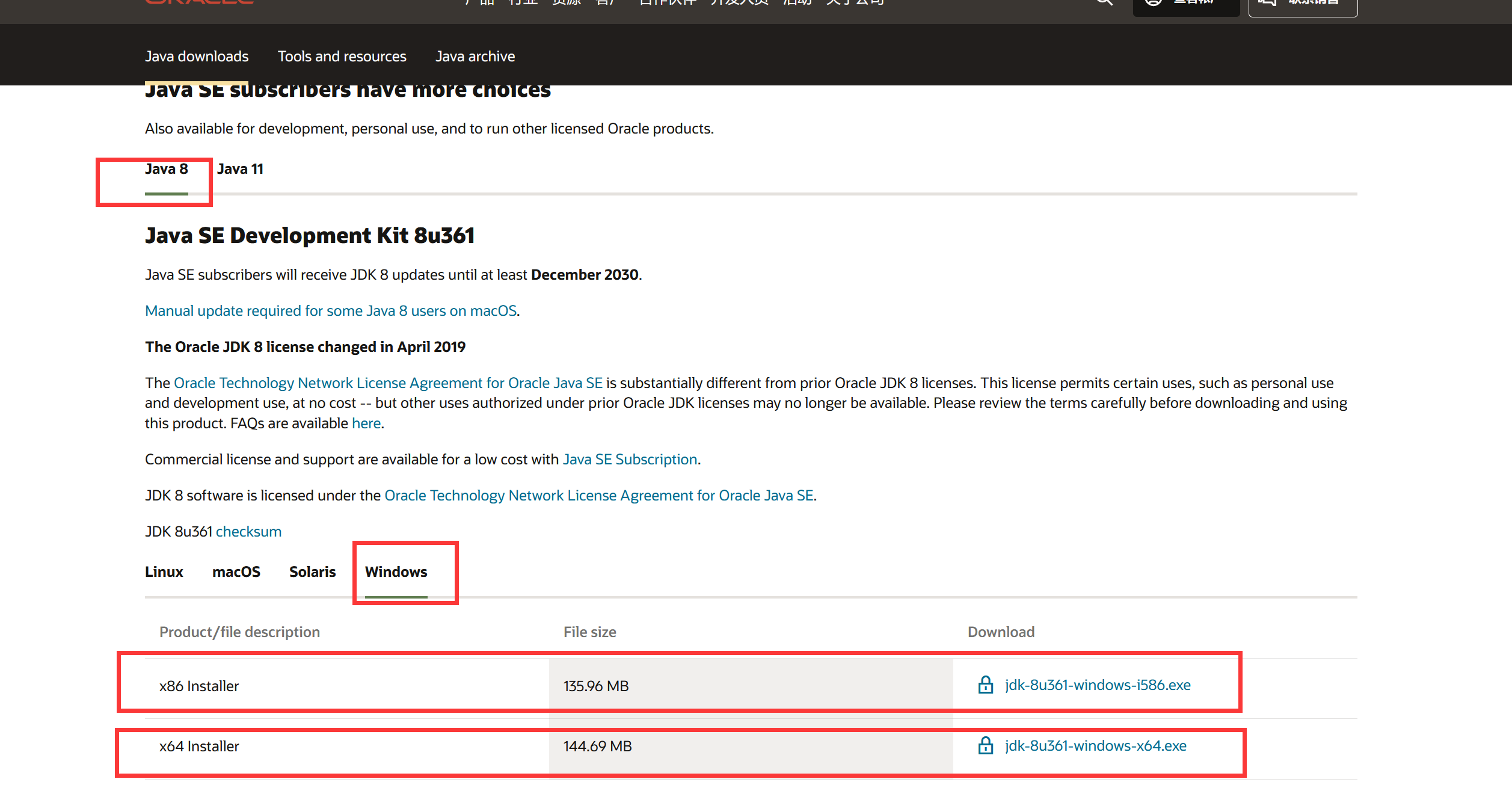The image size is (1512, 785).
Task: Open the Java archive section
Action: click(475, 57)
